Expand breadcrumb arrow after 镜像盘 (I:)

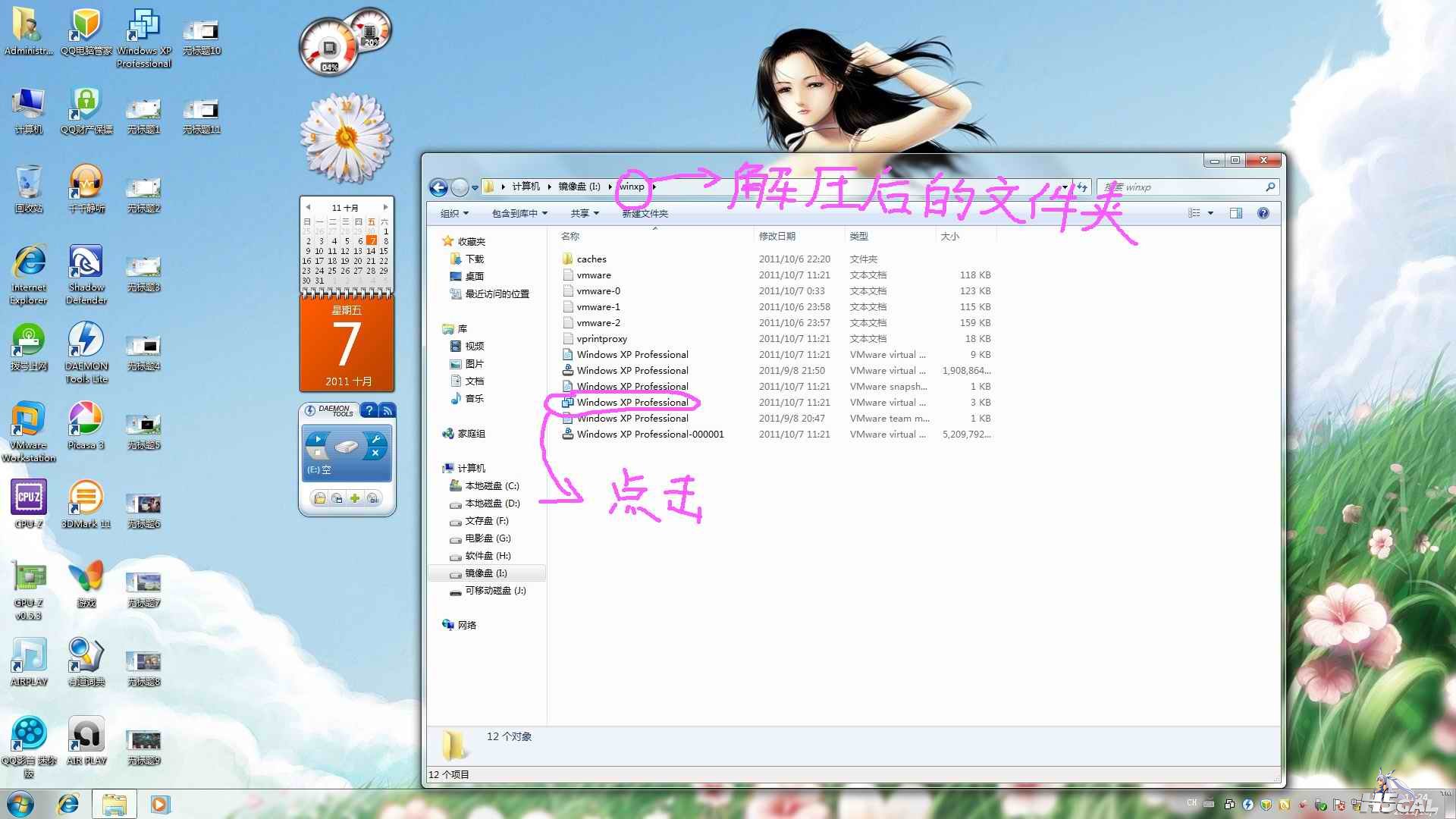click(609, 187)
